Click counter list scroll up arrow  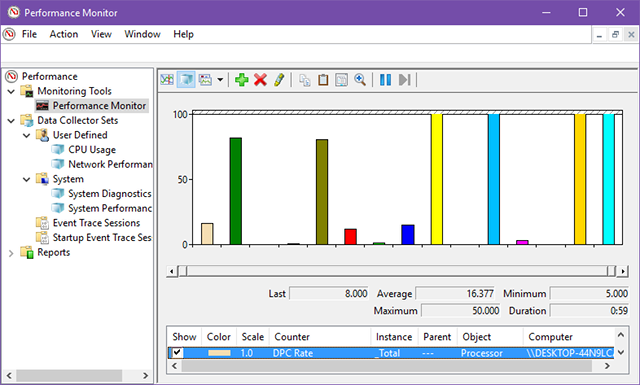tap(621, 335)
